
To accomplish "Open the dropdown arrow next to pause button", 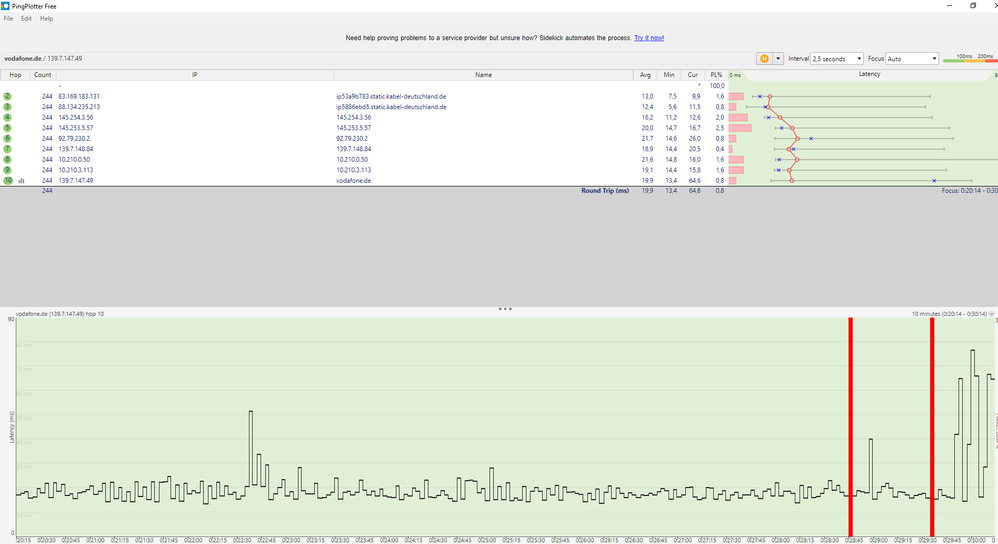I will pos(778,59).
